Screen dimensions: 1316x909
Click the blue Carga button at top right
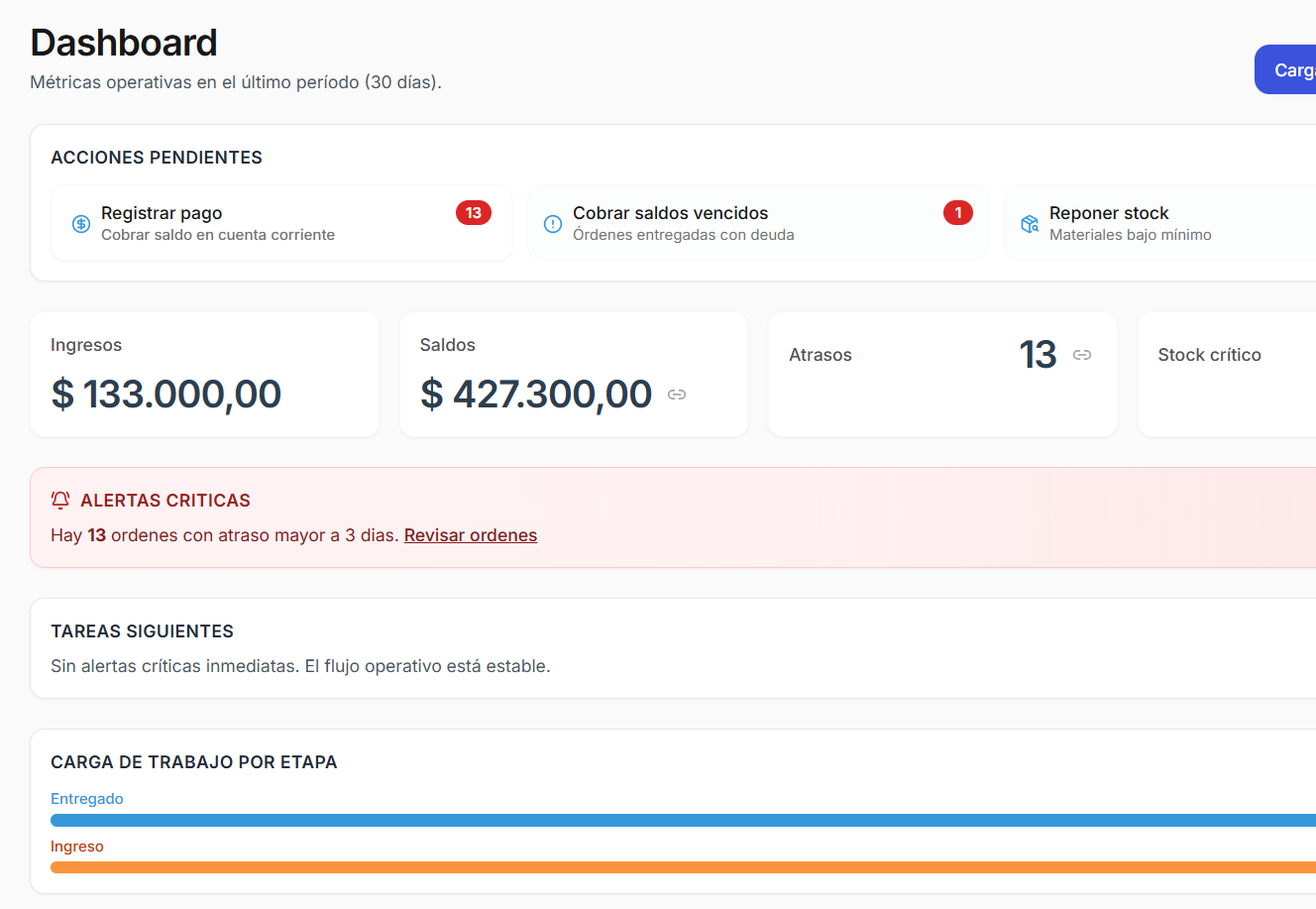1285,69
